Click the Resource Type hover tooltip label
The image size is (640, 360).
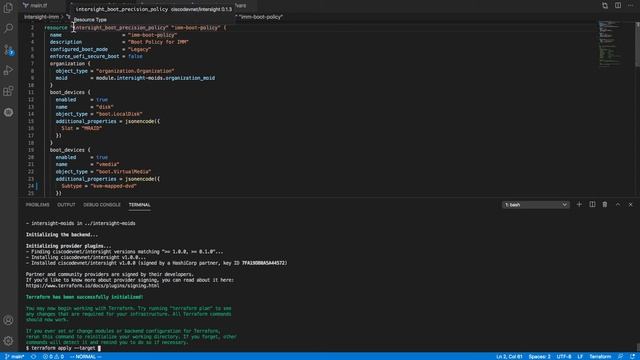90,20
